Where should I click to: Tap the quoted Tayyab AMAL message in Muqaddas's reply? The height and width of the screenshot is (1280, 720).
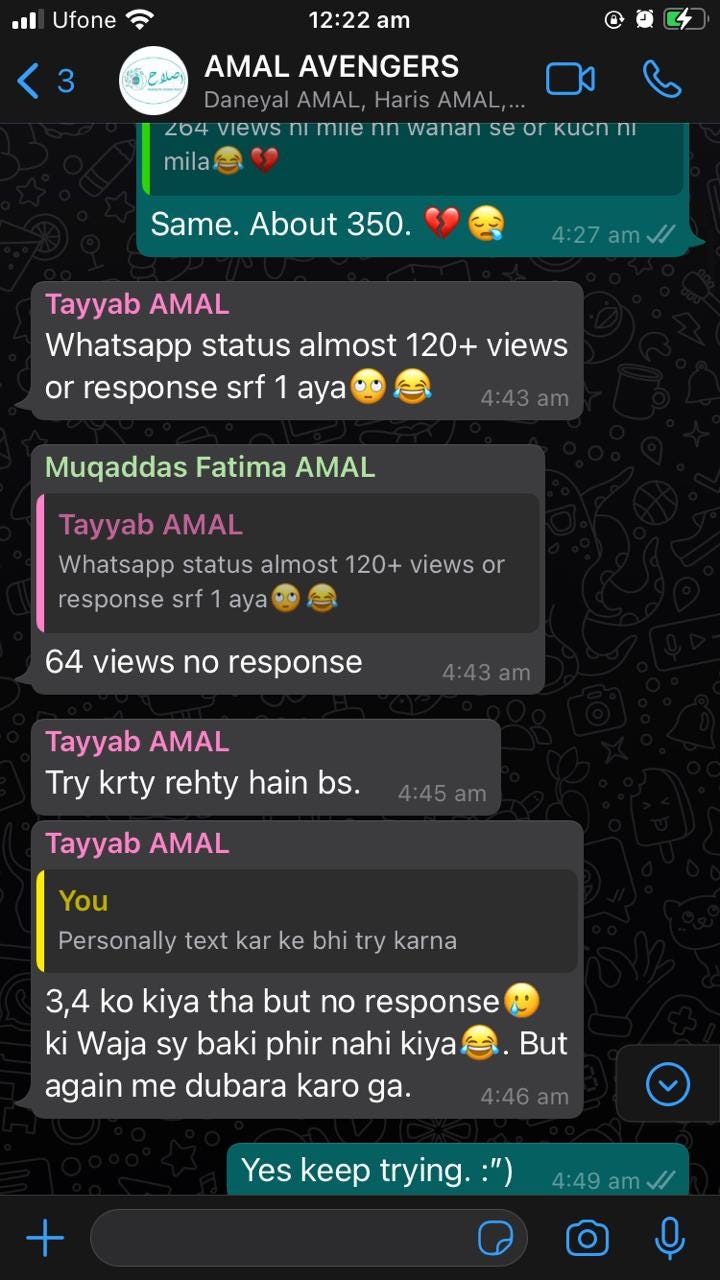point(288,562)
